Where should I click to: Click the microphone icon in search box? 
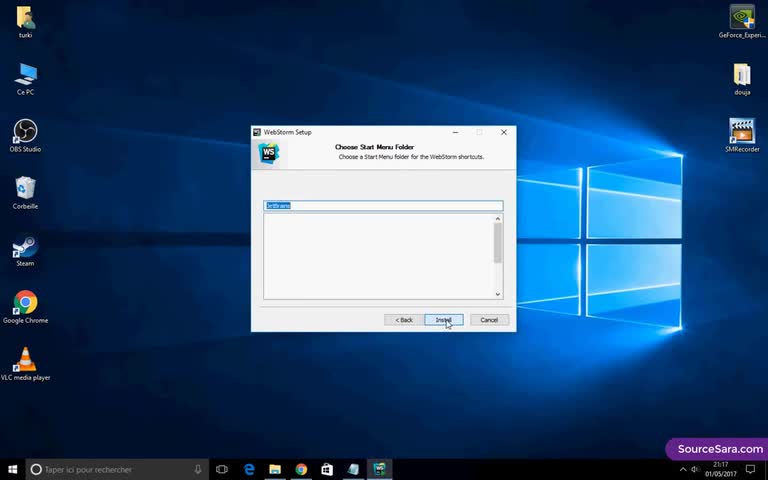(198, 469)
